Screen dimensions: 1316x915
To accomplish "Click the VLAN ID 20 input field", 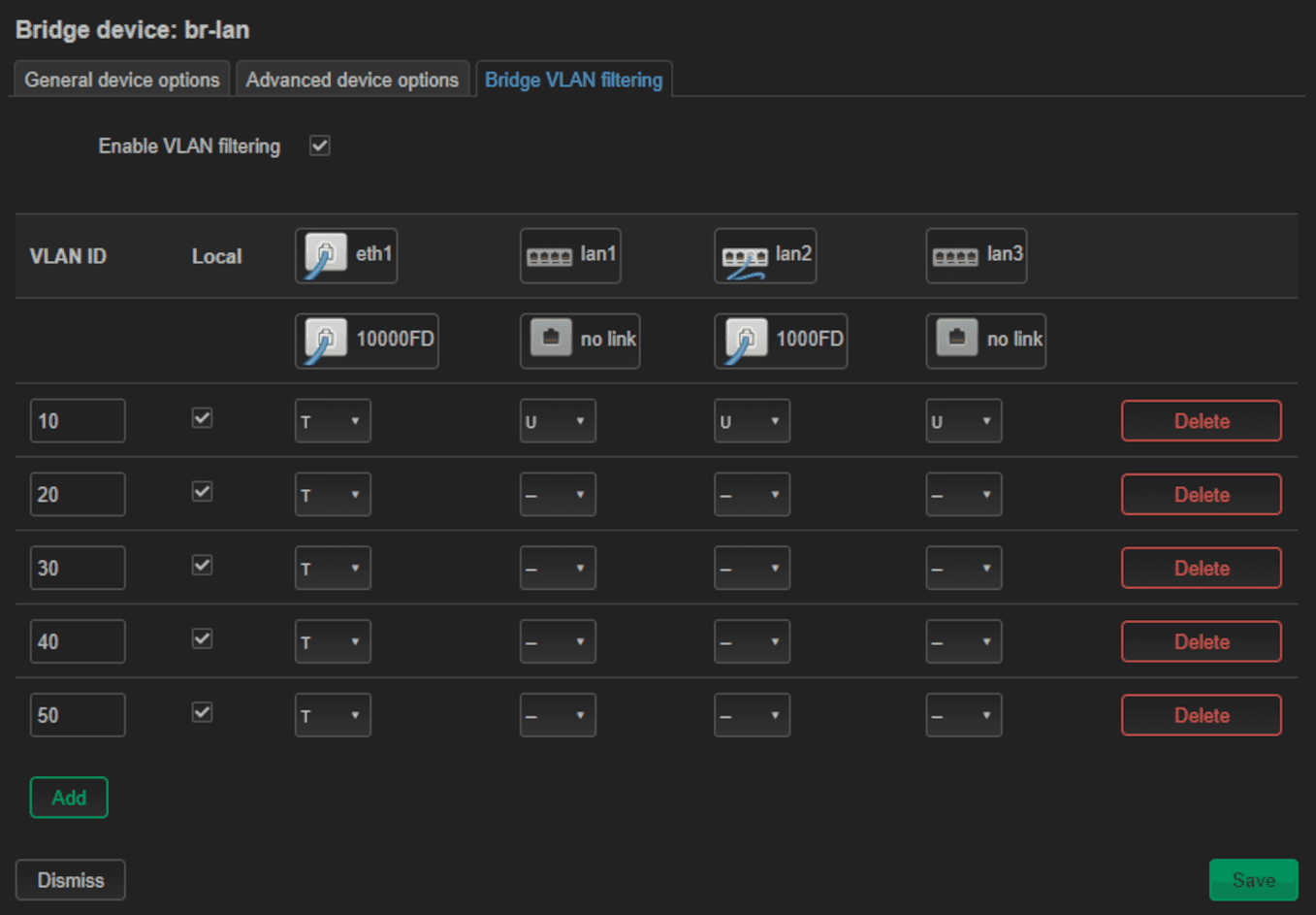I will (x=77, y=494).
